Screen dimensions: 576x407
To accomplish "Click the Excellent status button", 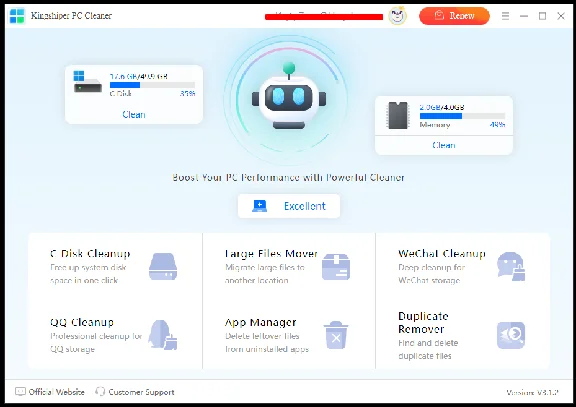I will pyautogui.click(x=289, y=206).
